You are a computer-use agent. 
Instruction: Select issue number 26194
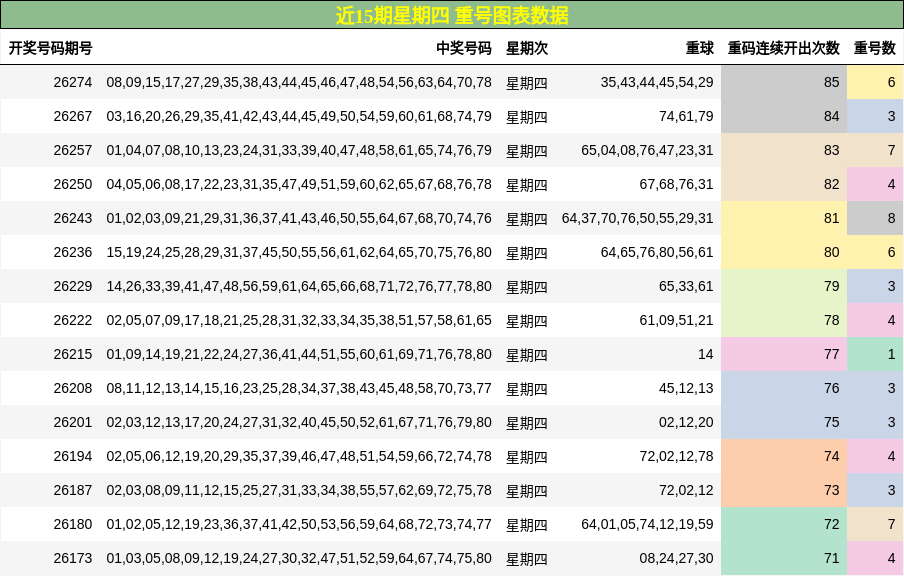tap(73, 457)
